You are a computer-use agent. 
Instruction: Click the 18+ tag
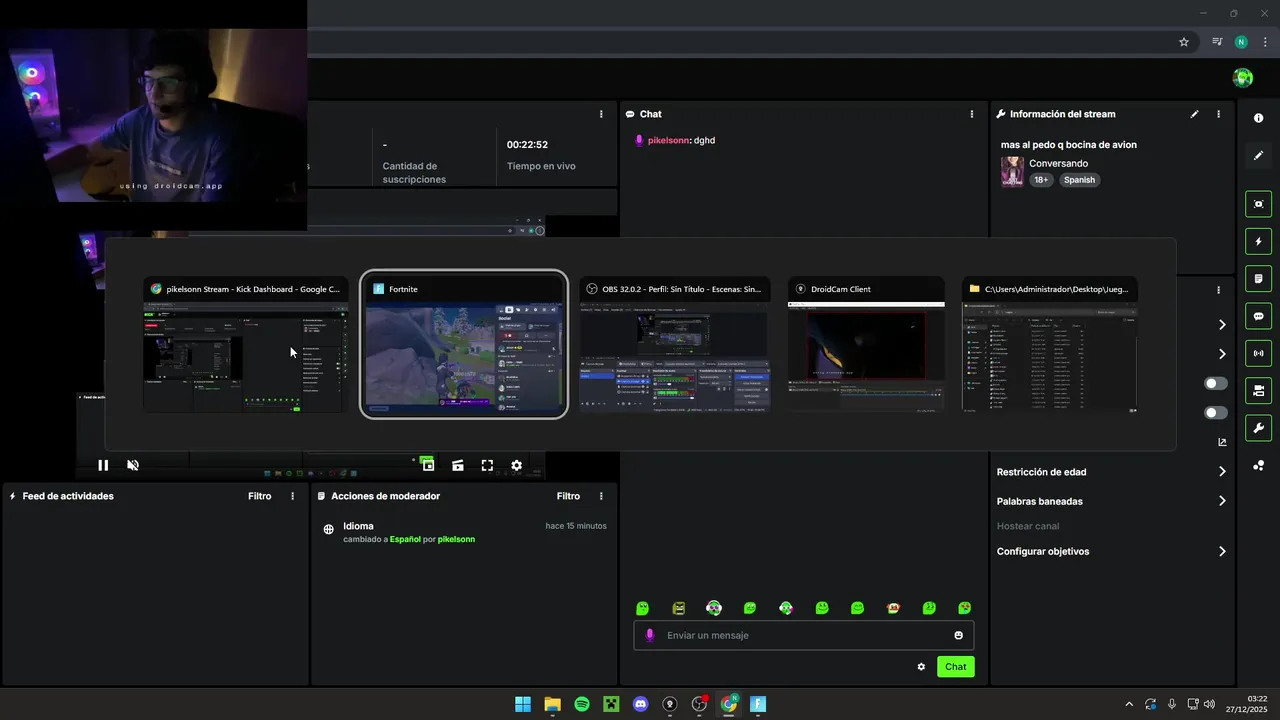click(1041, 180)
